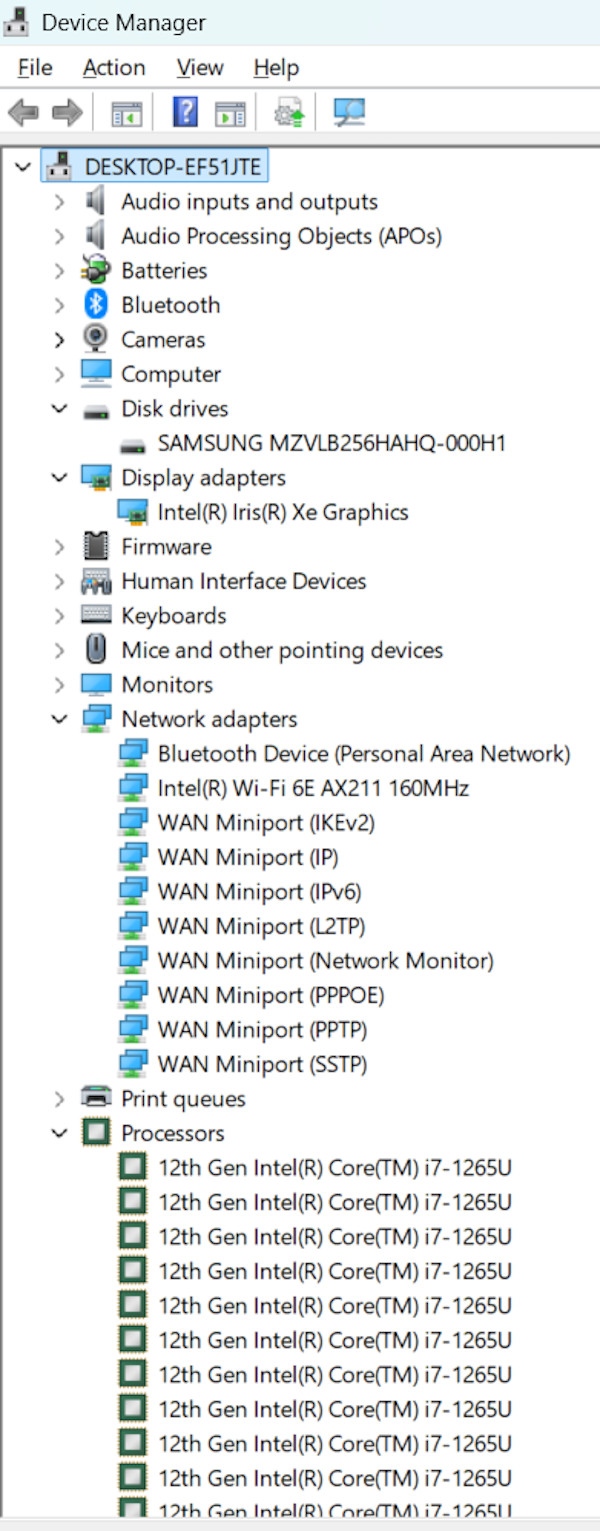
Task: Expand the Audio inputs and outputs node
Action: click(x=59, y=202)
